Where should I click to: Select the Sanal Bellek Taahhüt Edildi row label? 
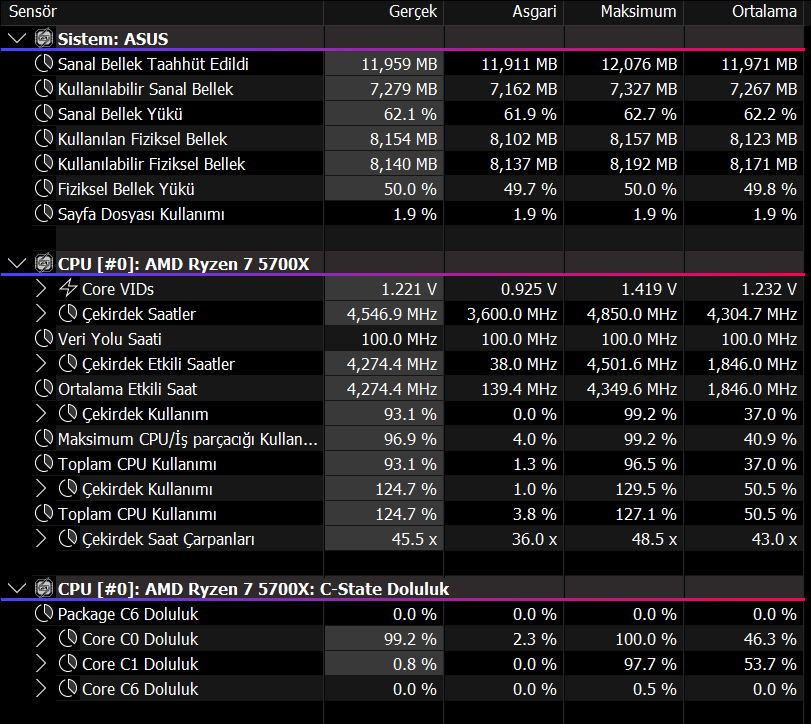(x=153, y=64)
